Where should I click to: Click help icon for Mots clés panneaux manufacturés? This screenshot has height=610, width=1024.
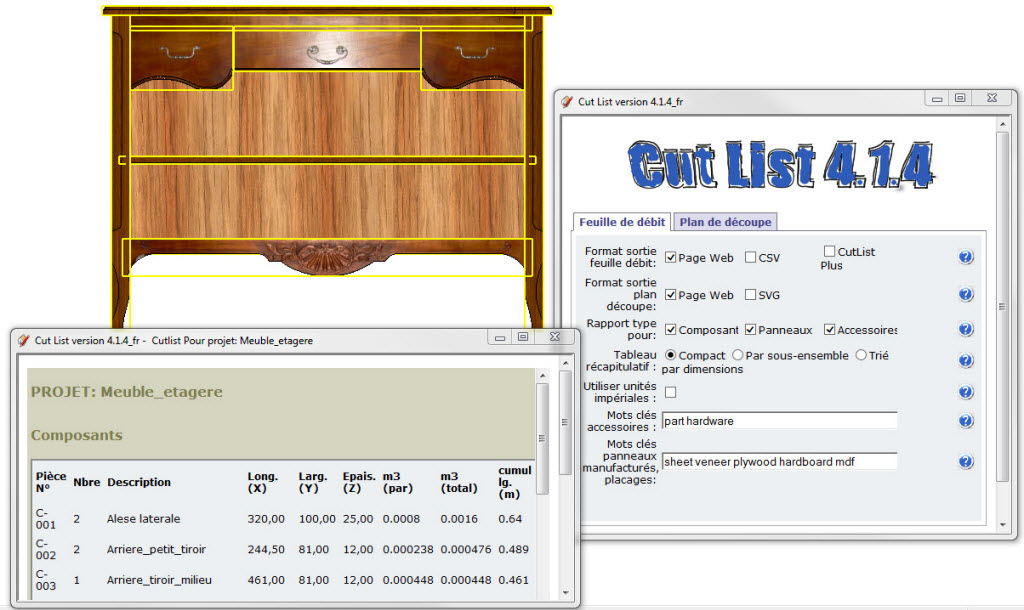[965, 462]
